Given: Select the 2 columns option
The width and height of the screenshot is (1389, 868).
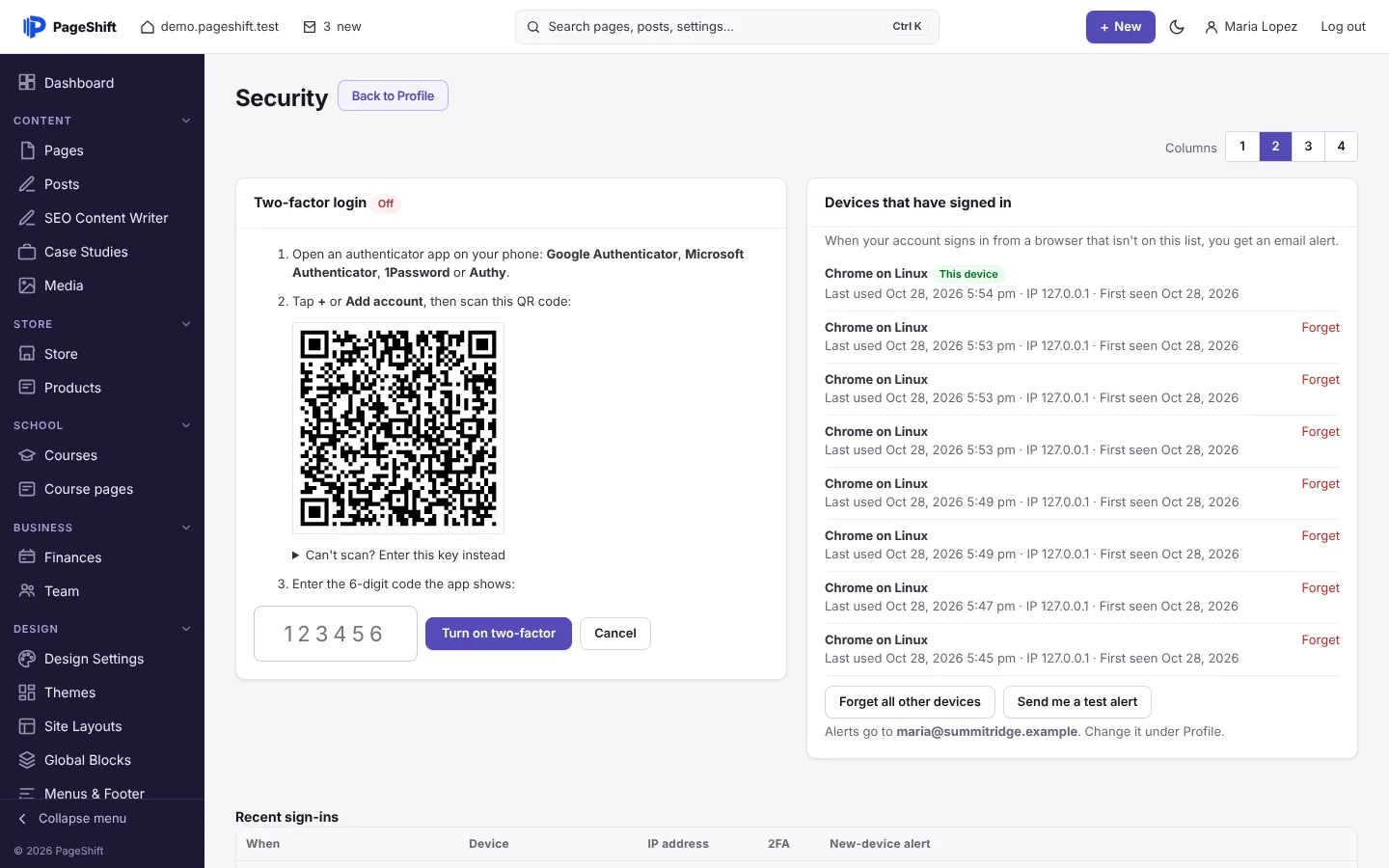Looking at the screenshot, I should [1275, 147].
